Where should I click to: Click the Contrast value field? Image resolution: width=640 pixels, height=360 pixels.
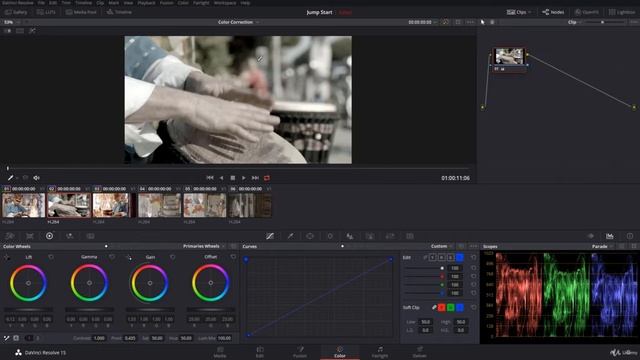[99, 338]
